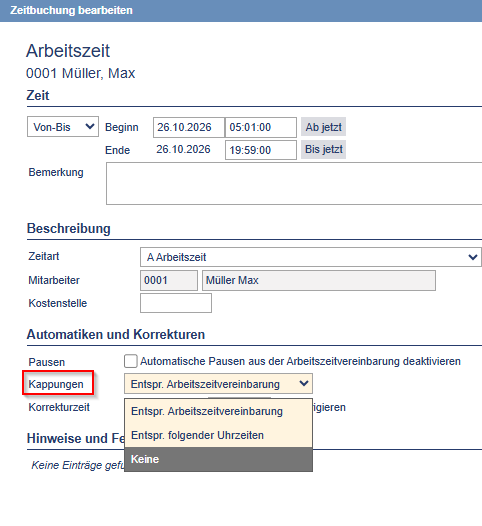Click the Bis jetzt button
This screenshot has height=526, width=482.
pyautogui.click(x=323, y=149)
